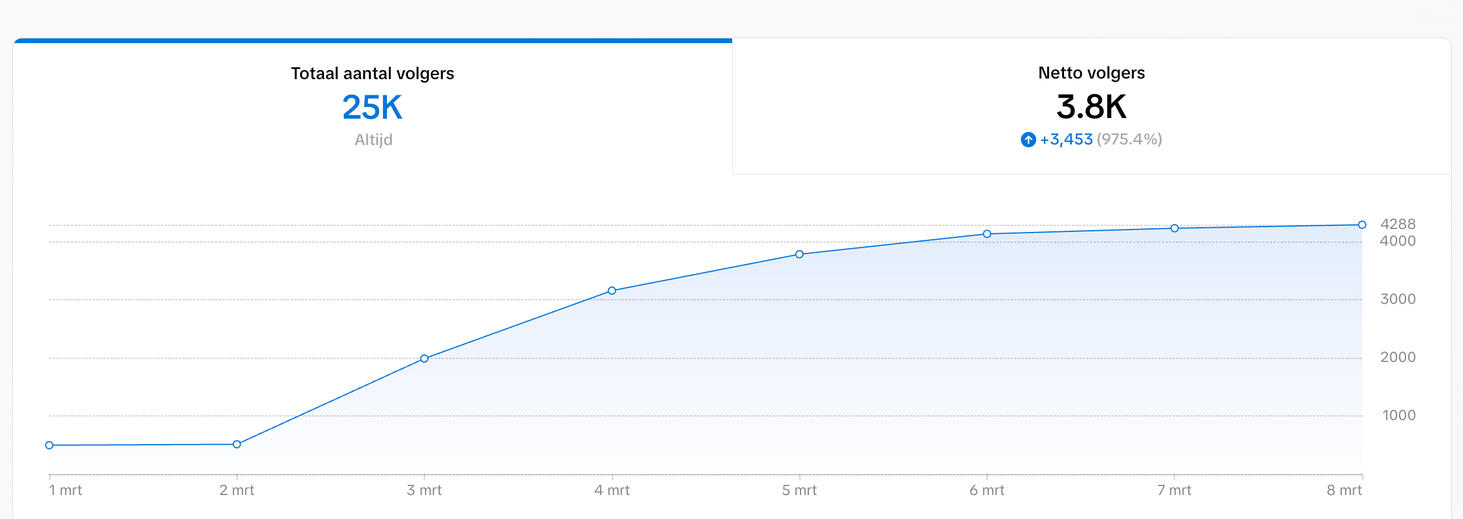Viewport: 1463px width, 519px height.
Task: Click the chart data point for 3 mrt
Action: (x=424, y=358)
